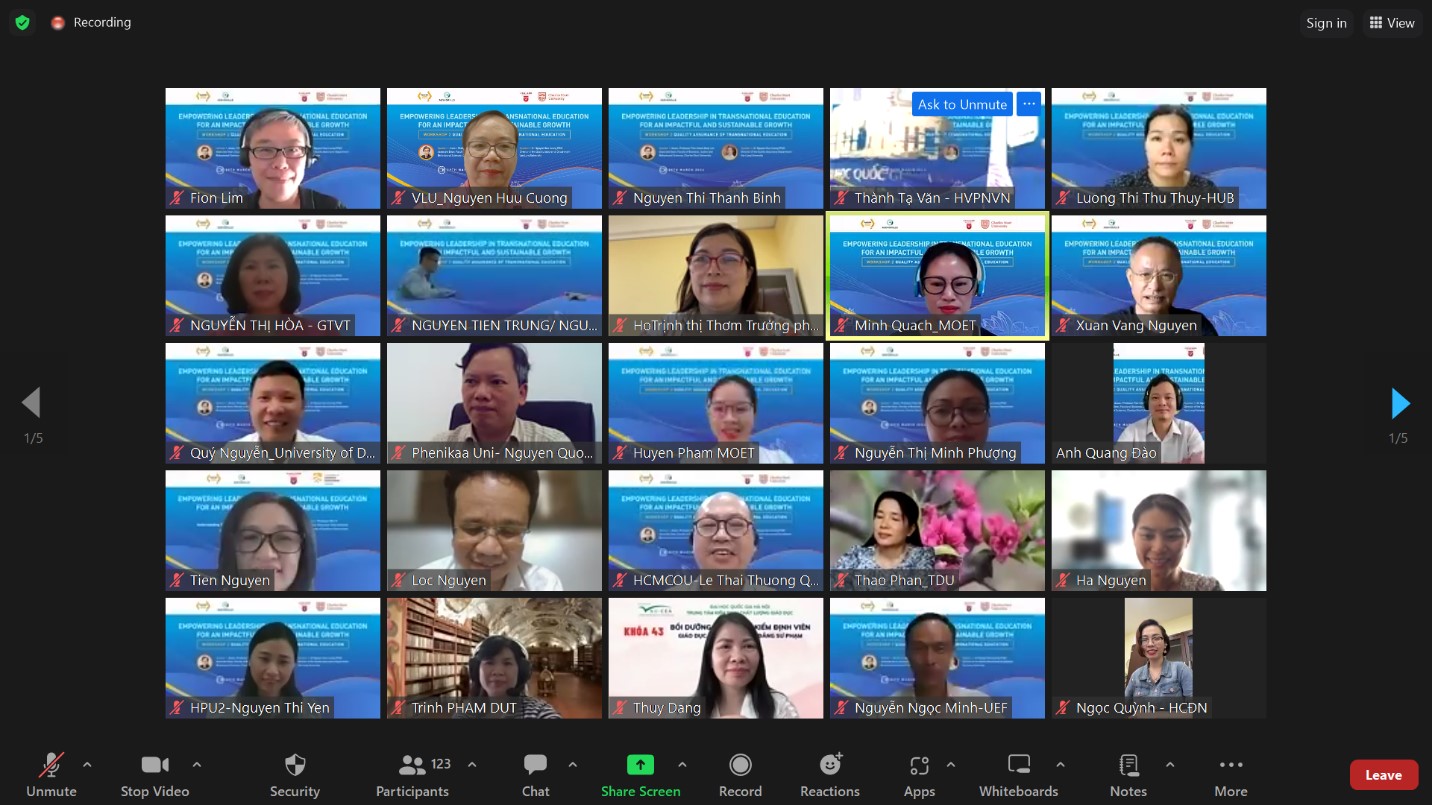Toggle Stop Video camera button
Image resolution: width=1432 pixels, height=805 pixels.
(x=155, y=774)
